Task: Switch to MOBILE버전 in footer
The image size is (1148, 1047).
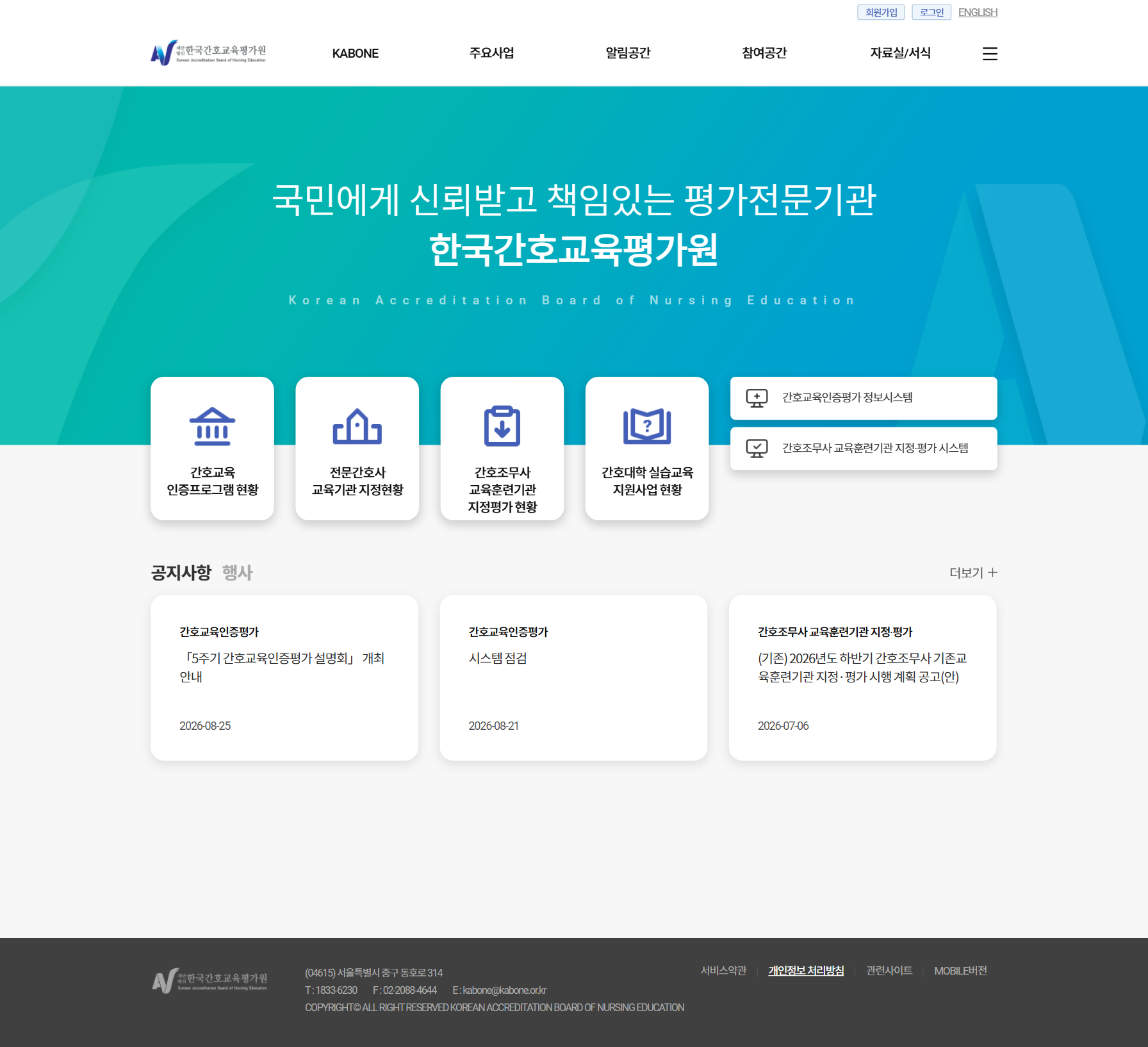Action: pyautogui.click(x=960, y=971)
